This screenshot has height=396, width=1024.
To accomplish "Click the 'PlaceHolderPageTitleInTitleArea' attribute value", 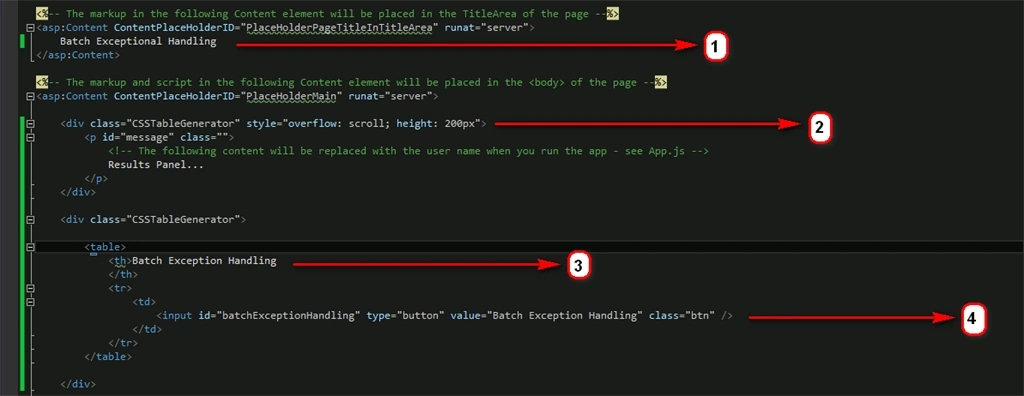I will pos(340,28).
